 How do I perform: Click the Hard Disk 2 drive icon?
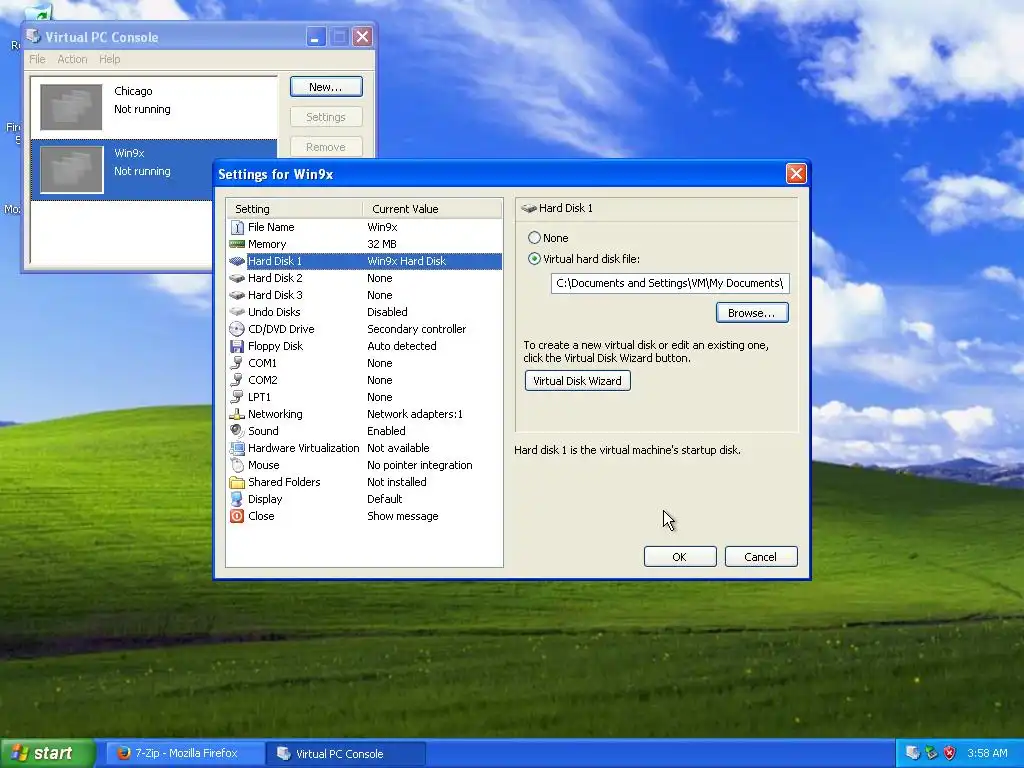click(x=237, y=278)
